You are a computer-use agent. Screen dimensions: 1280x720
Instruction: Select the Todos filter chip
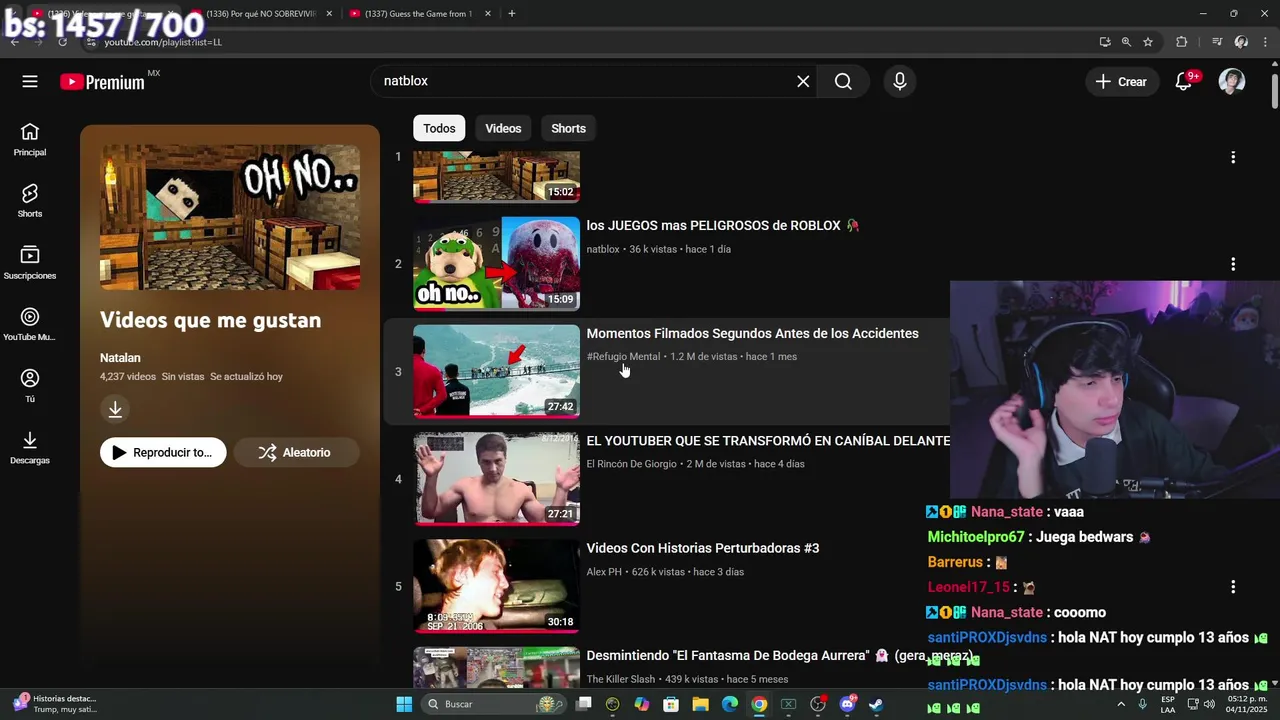click(439, 128)
